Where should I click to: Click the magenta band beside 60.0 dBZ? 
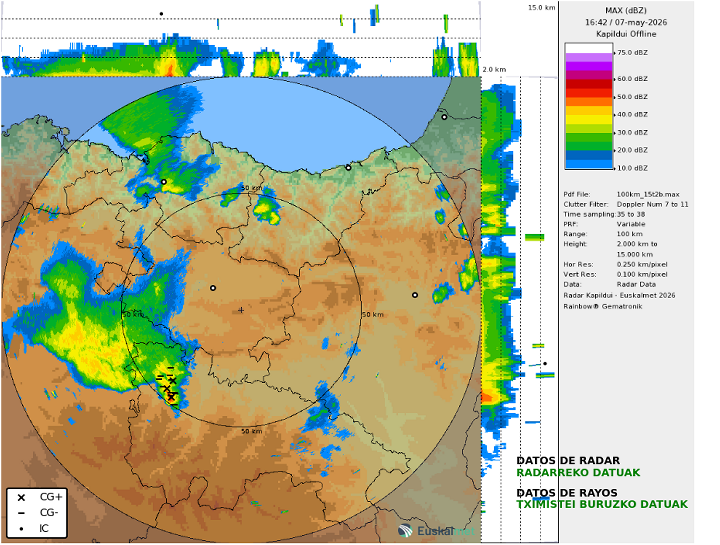(x=589, y=75)
